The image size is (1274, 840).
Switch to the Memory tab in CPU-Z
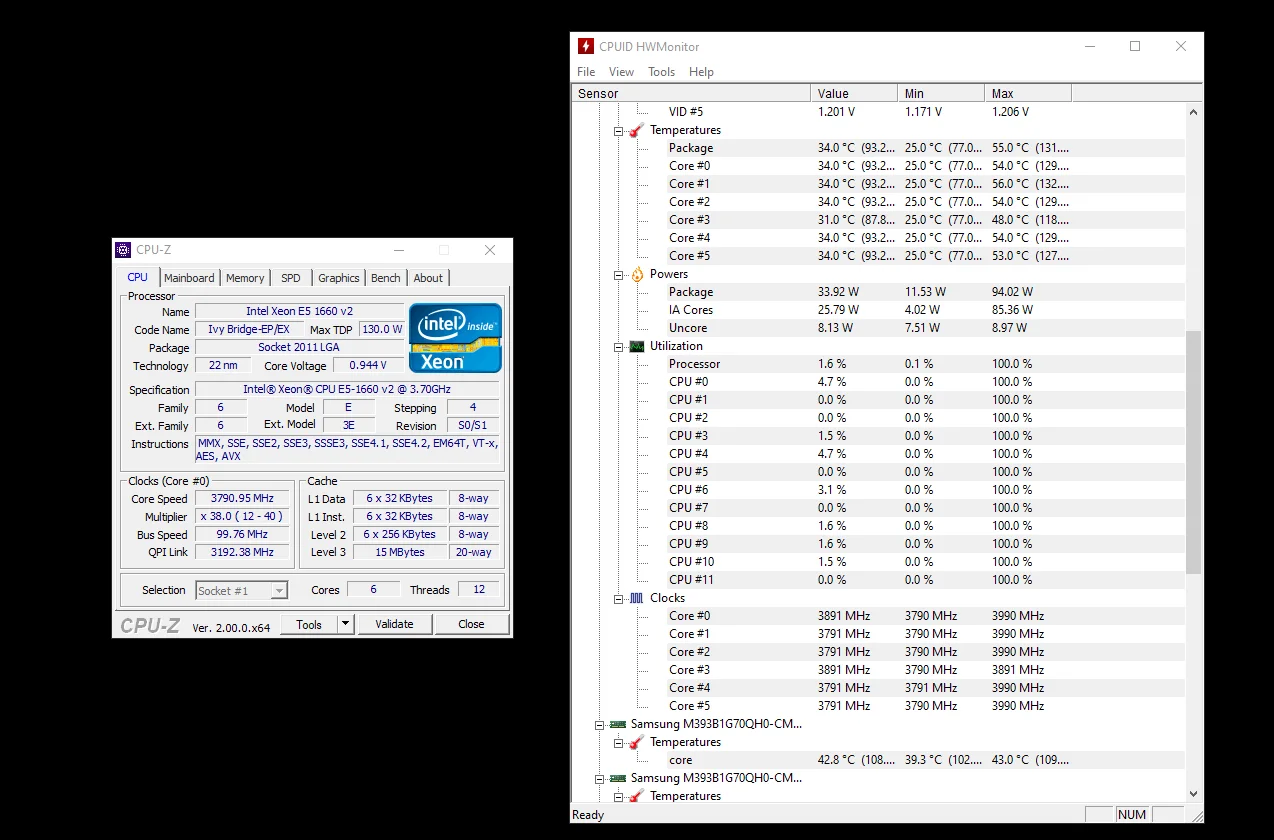(245, 278)
